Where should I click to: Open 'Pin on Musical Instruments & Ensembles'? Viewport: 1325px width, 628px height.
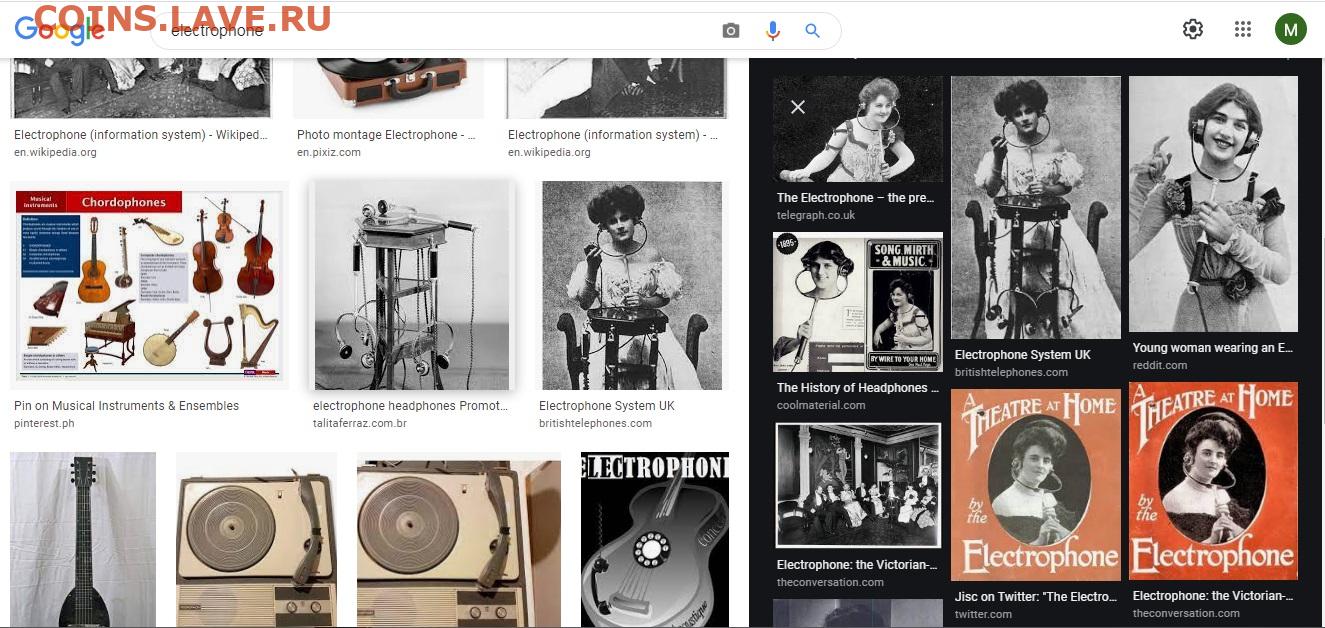[127, 406]
